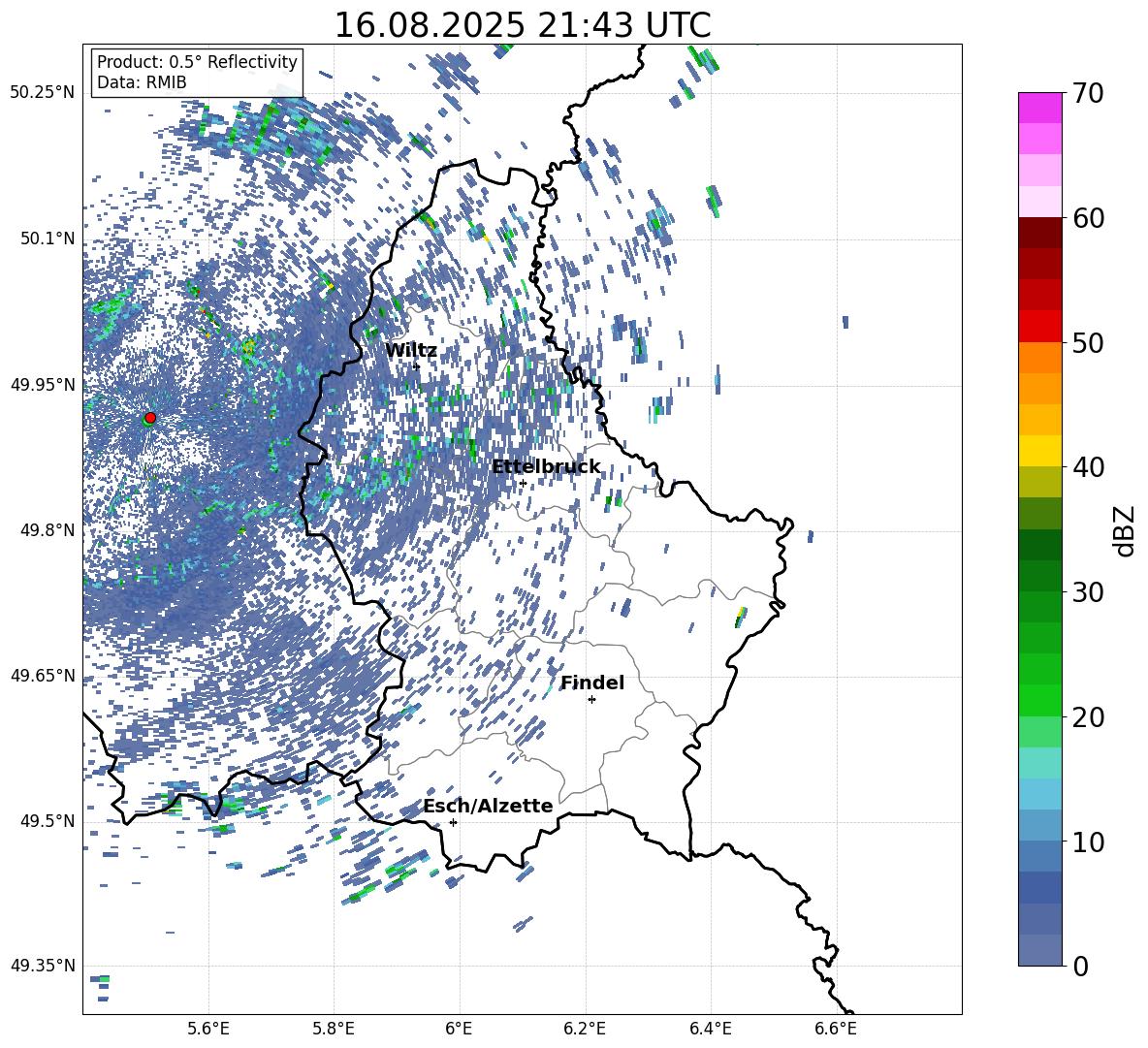Click the 6°E longitude label
The width and height of the screenshot is (1148, 1048).
(459, 1029)
